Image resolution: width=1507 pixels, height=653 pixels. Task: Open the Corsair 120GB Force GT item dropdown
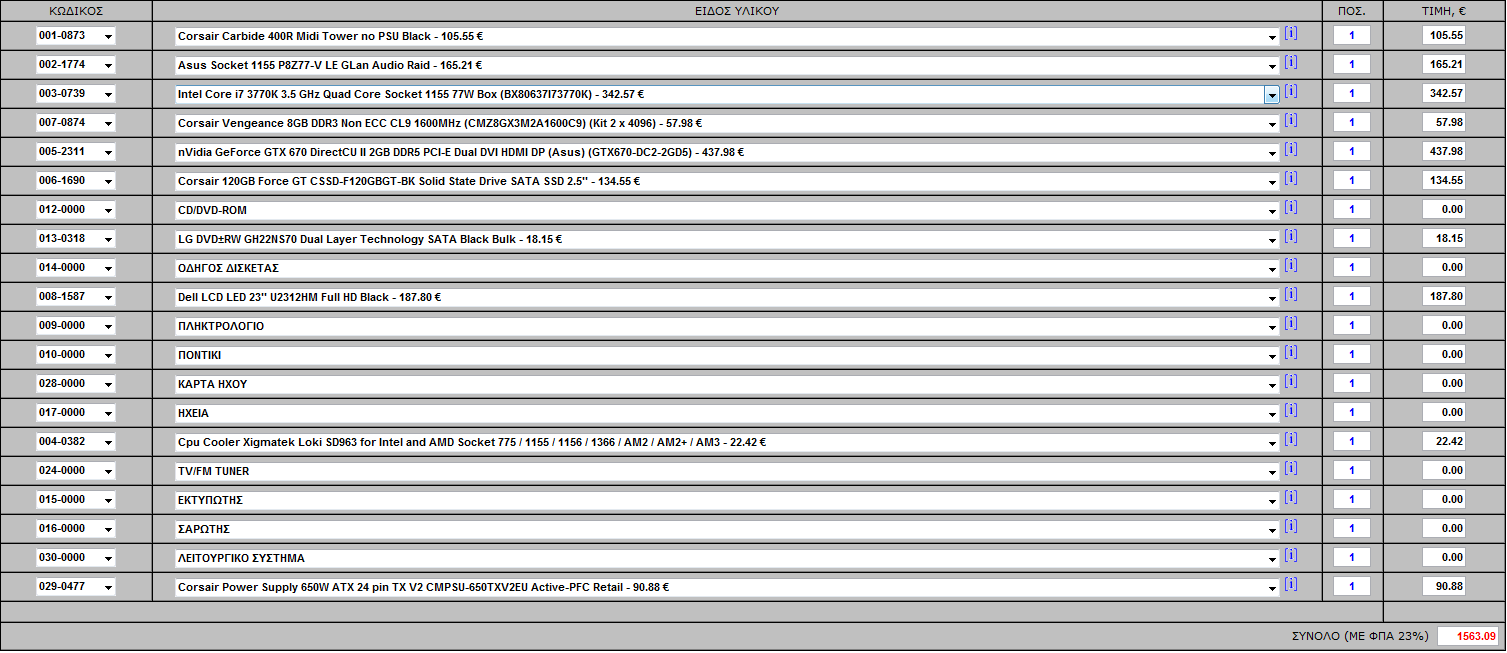728,181
